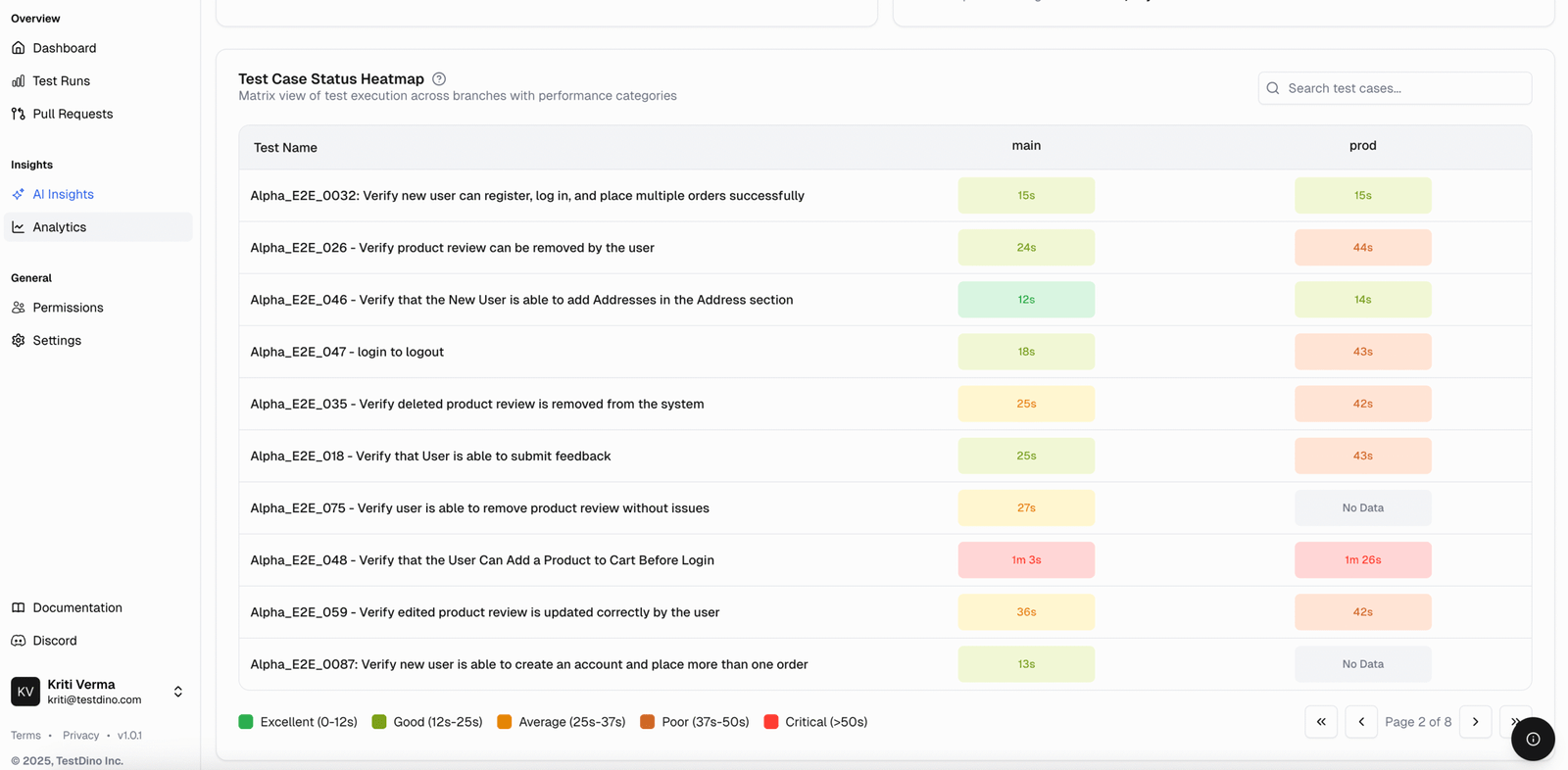Viewport: 1568px width, 770px height.
Task: Click the Settings gear icon
Action: click(x=18, y=341)
